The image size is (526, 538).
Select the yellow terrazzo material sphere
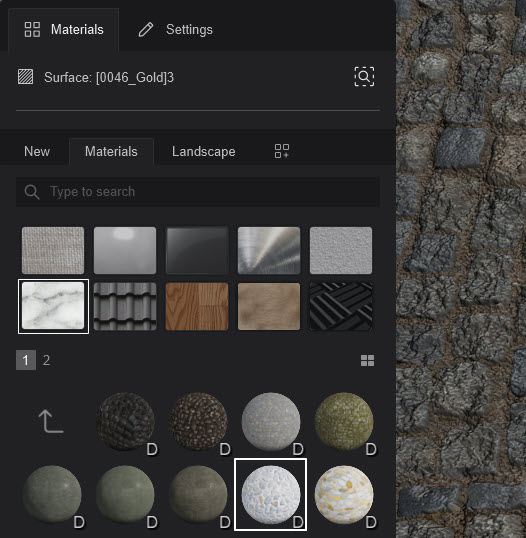coord(344,494)
